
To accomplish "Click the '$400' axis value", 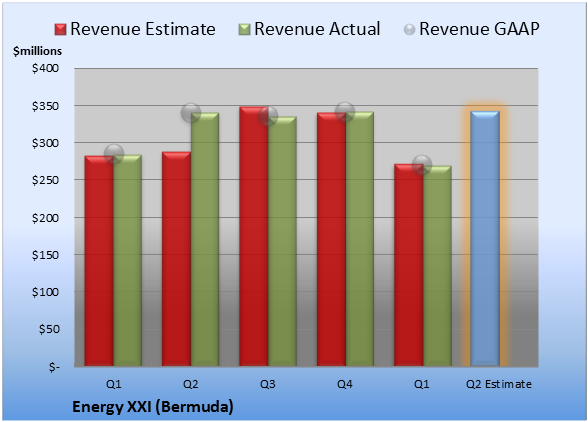I will 45,68.
